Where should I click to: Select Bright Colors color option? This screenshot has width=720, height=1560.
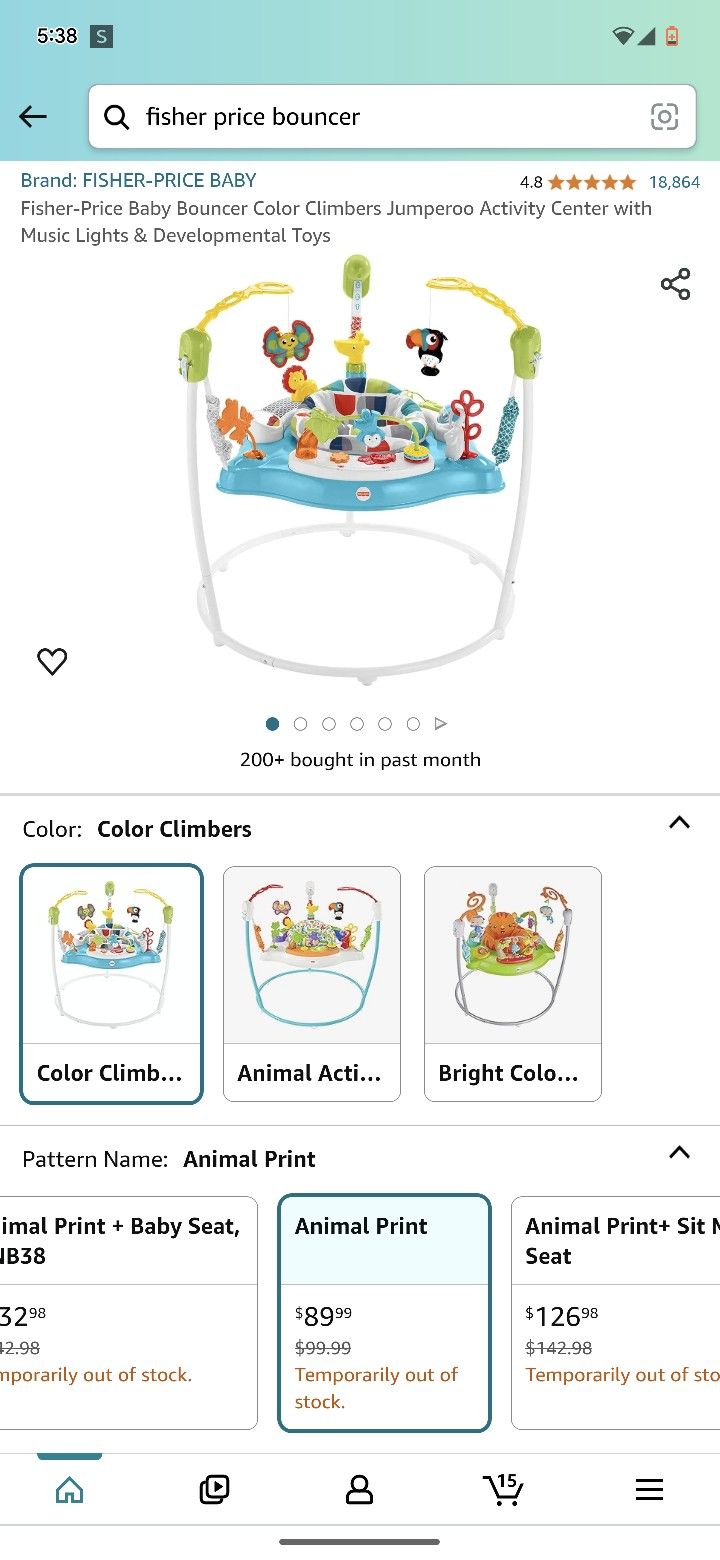[513, 983]
